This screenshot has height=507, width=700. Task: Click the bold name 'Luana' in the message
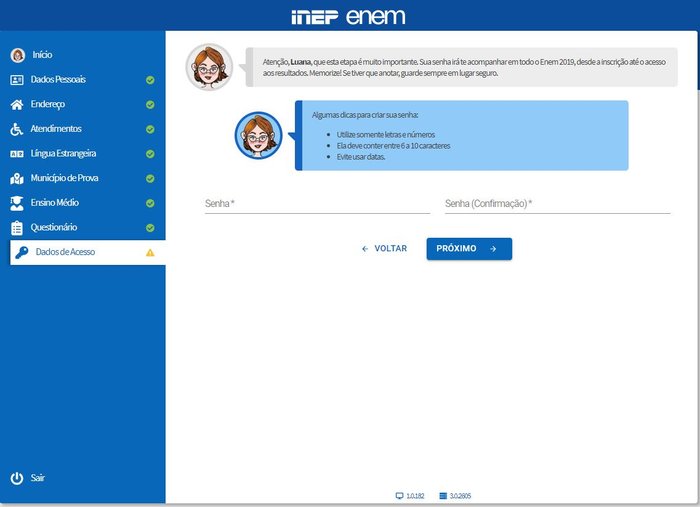(x=300, y=62)
